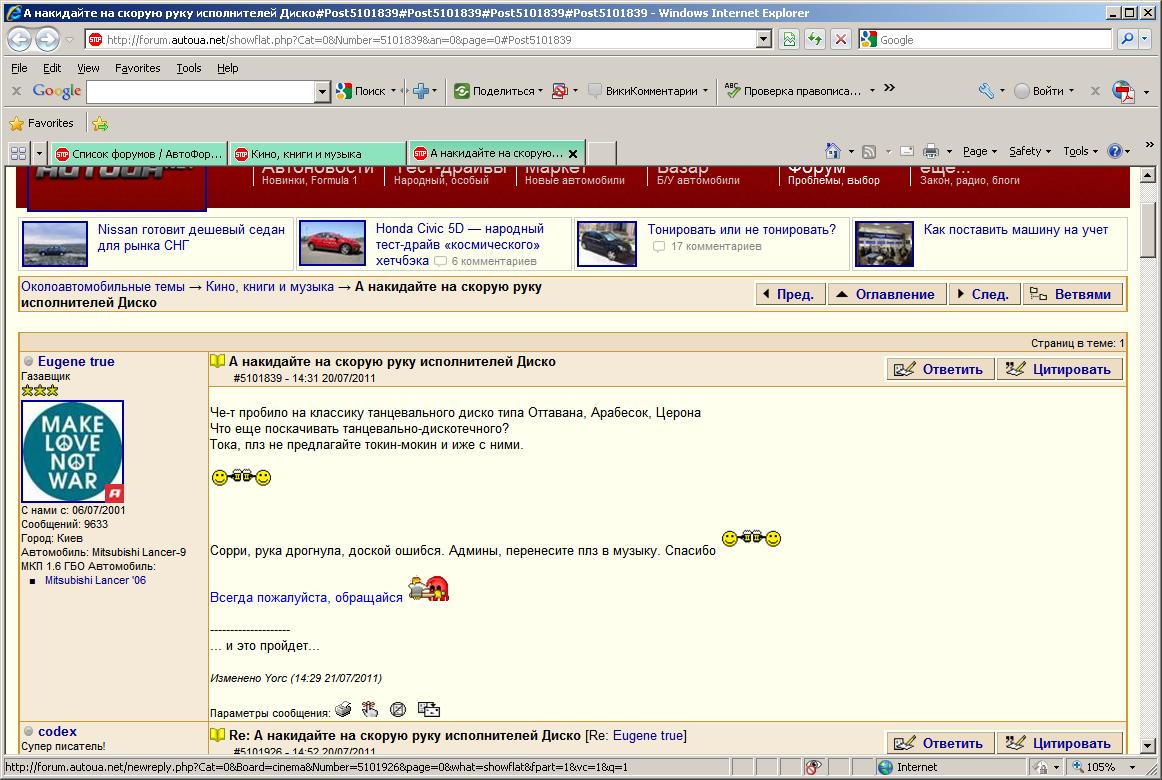
Task: Click the print post icon in message options
Action: pos(343,710)
